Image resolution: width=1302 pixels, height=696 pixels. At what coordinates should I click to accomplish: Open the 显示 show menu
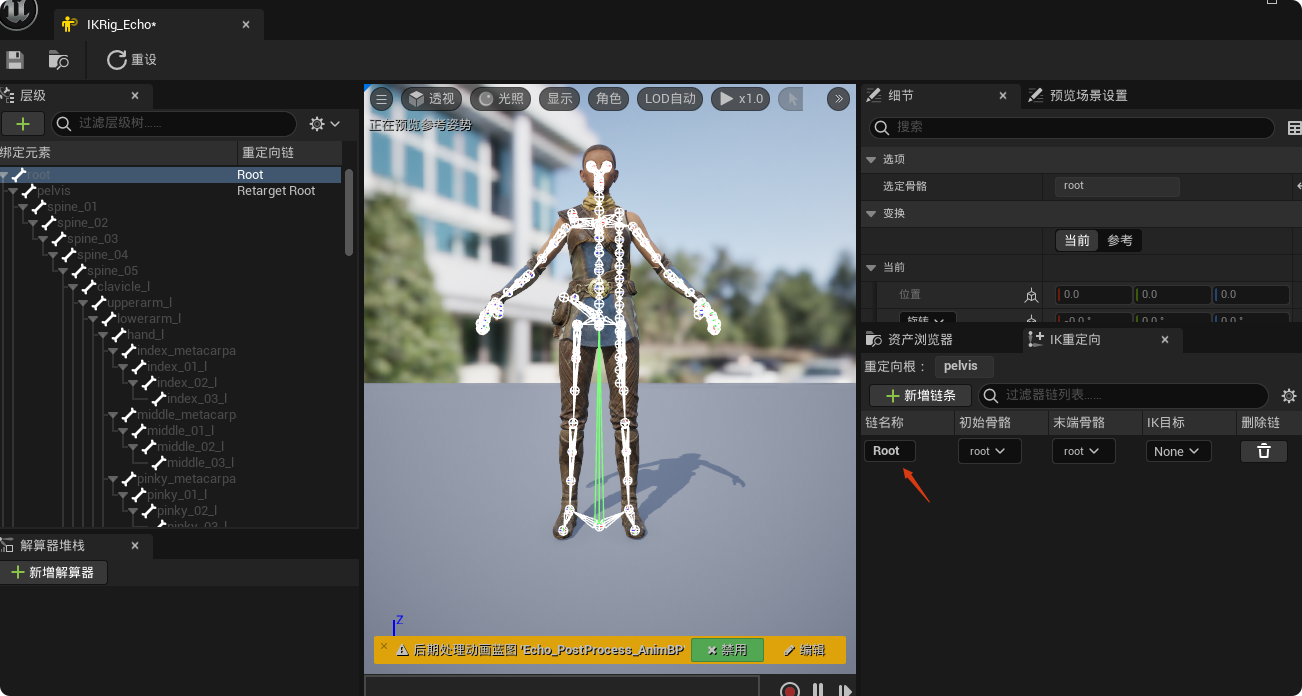tap(560, 99)
